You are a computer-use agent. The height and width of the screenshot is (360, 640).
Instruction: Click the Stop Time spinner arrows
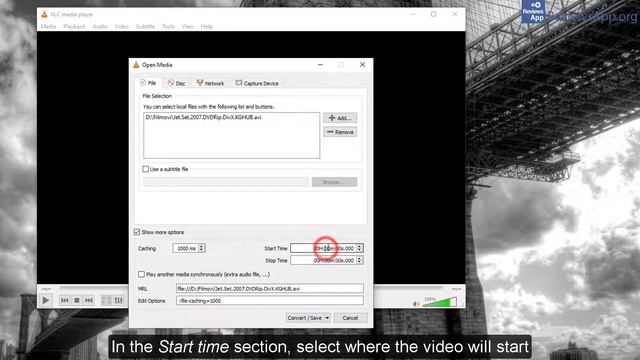click(x=360, y=260)
